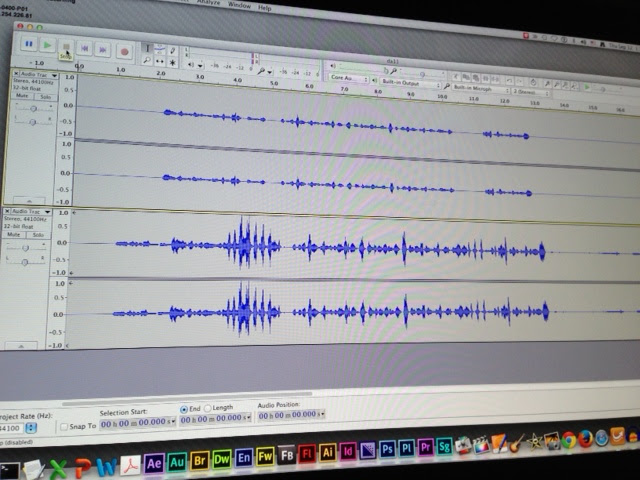The image size is (640, 480).
Task: Open Adobe Premiere Pro from the dock
Action: click(425, 447)
